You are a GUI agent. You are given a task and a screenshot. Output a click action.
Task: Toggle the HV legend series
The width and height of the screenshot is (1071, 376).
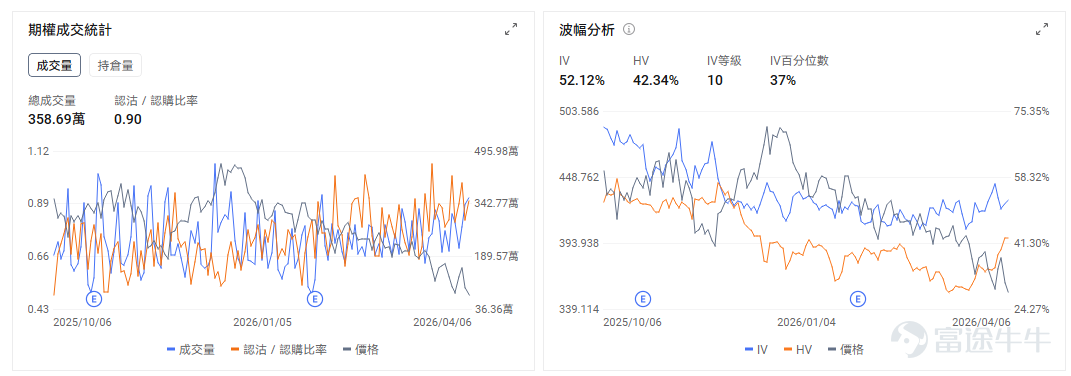(x=798, y=350)
